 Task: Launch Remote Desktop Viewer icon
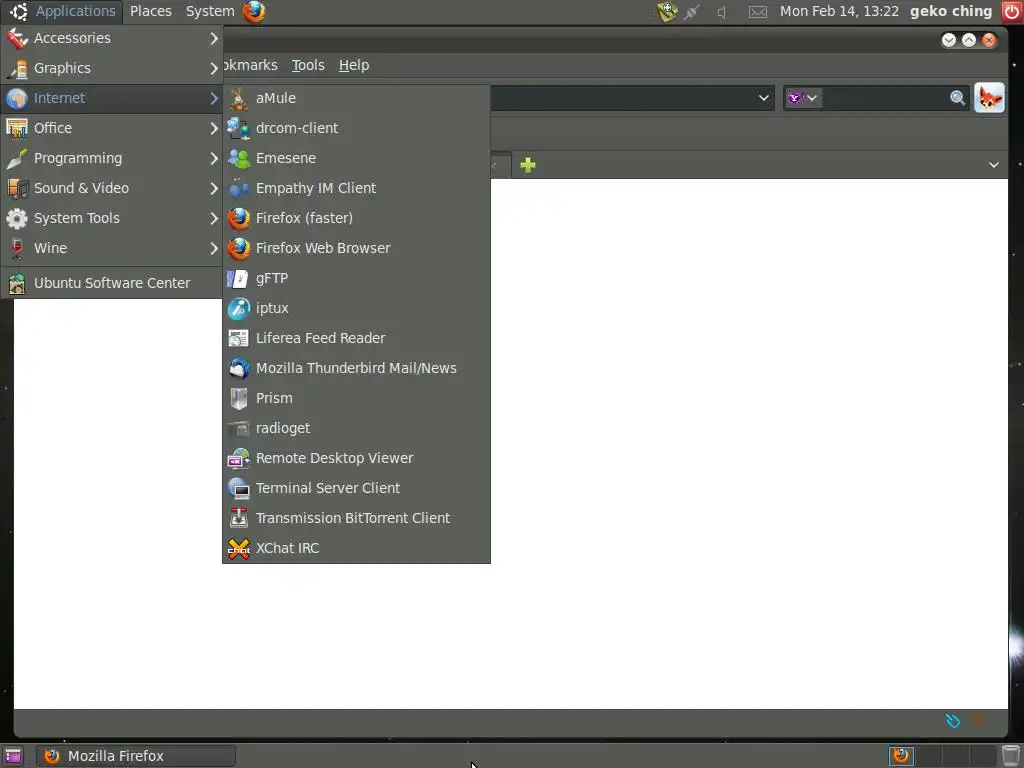point(238,458)
